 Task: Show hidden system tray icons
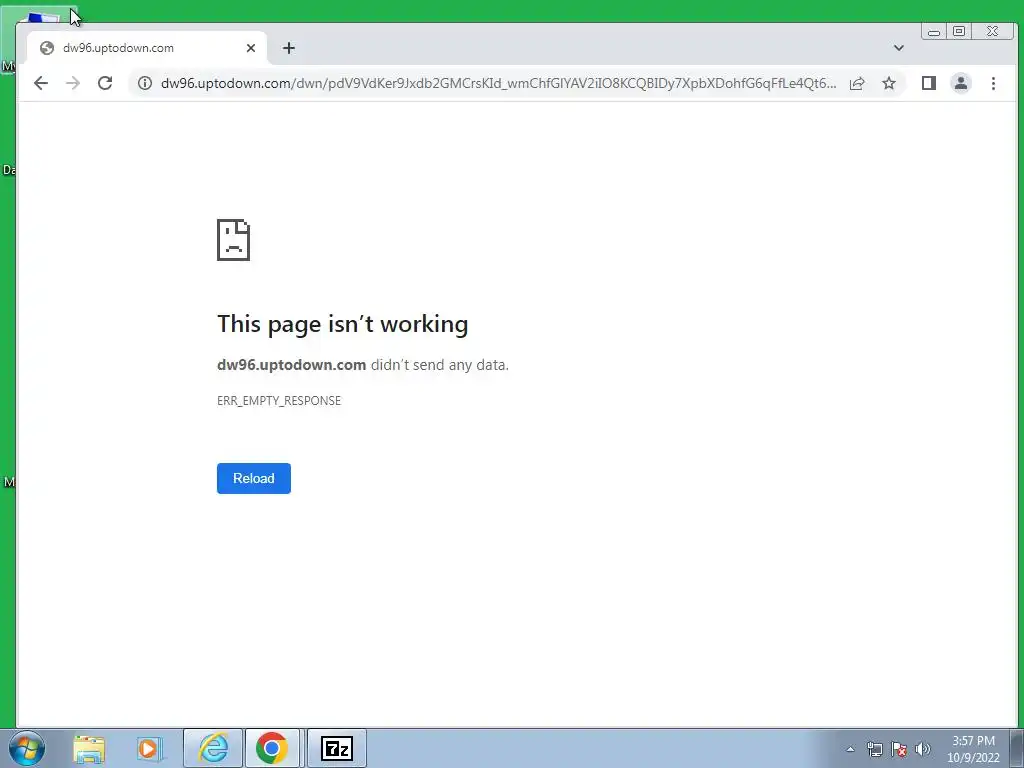850,749
